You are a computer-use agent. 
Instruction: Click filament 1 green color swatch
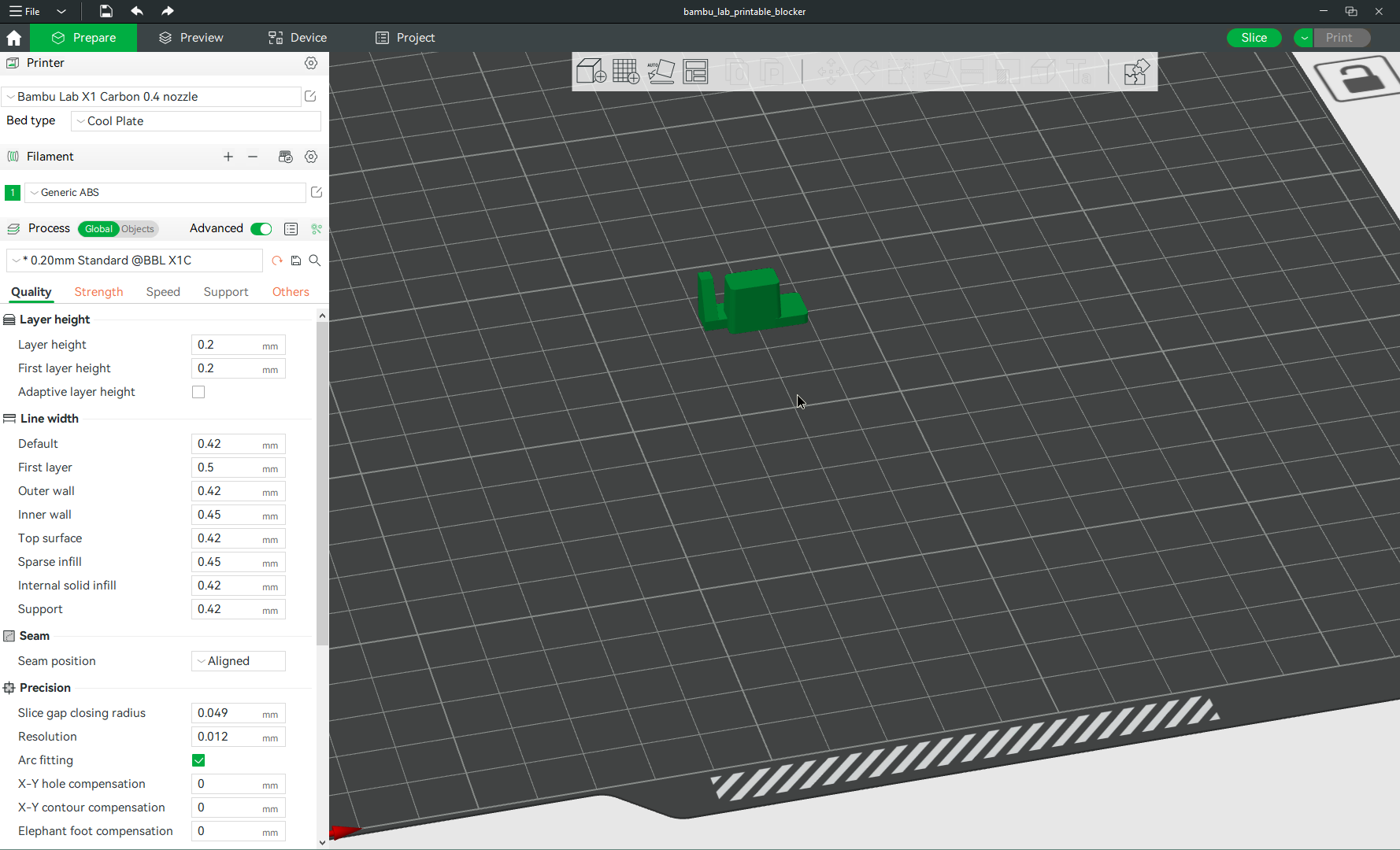pyautogui.click(x=13, y=193)
